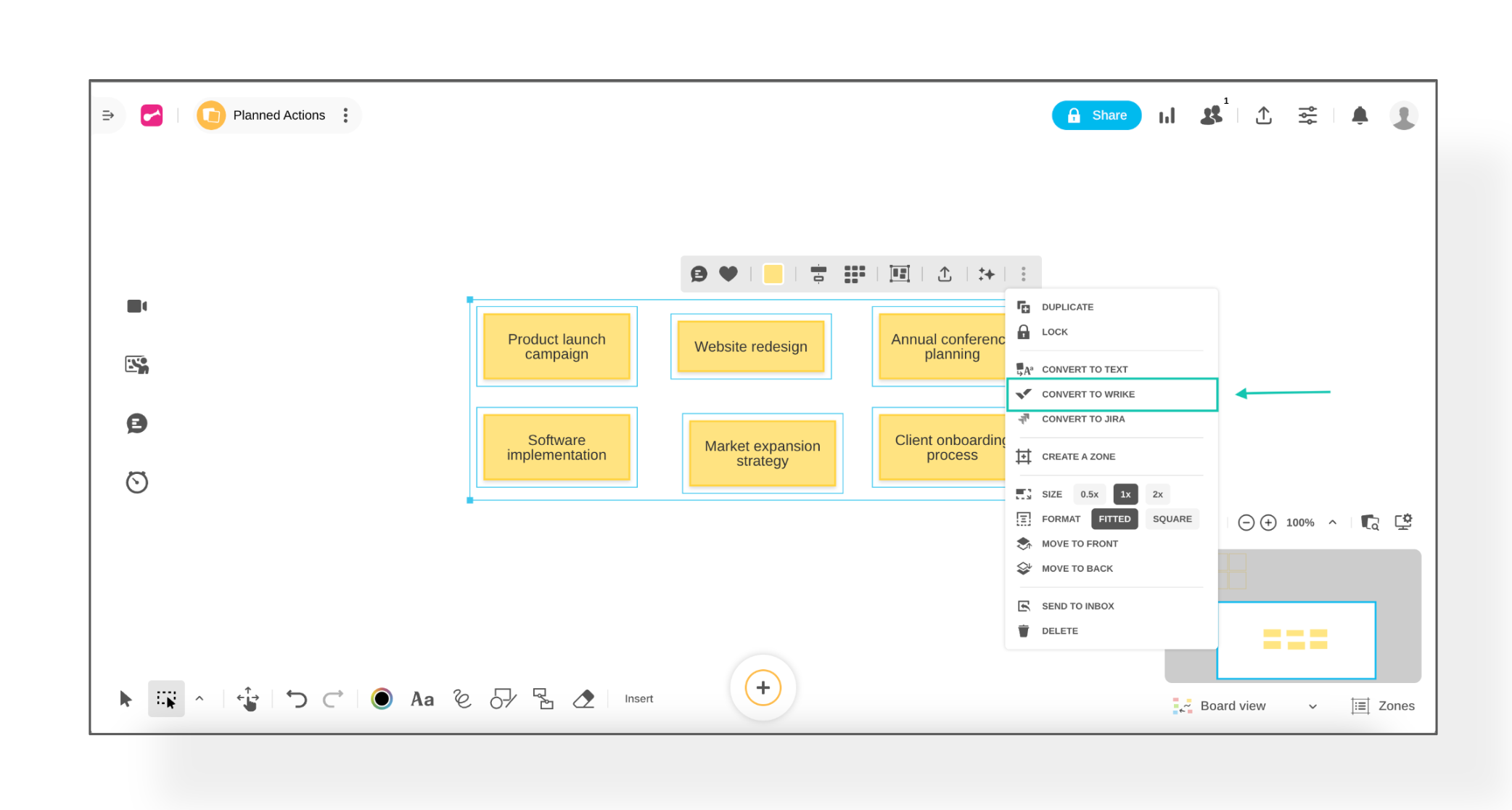Open notifications bell
This screenshot has width=1512, height=810.
tap(1360, 115)
